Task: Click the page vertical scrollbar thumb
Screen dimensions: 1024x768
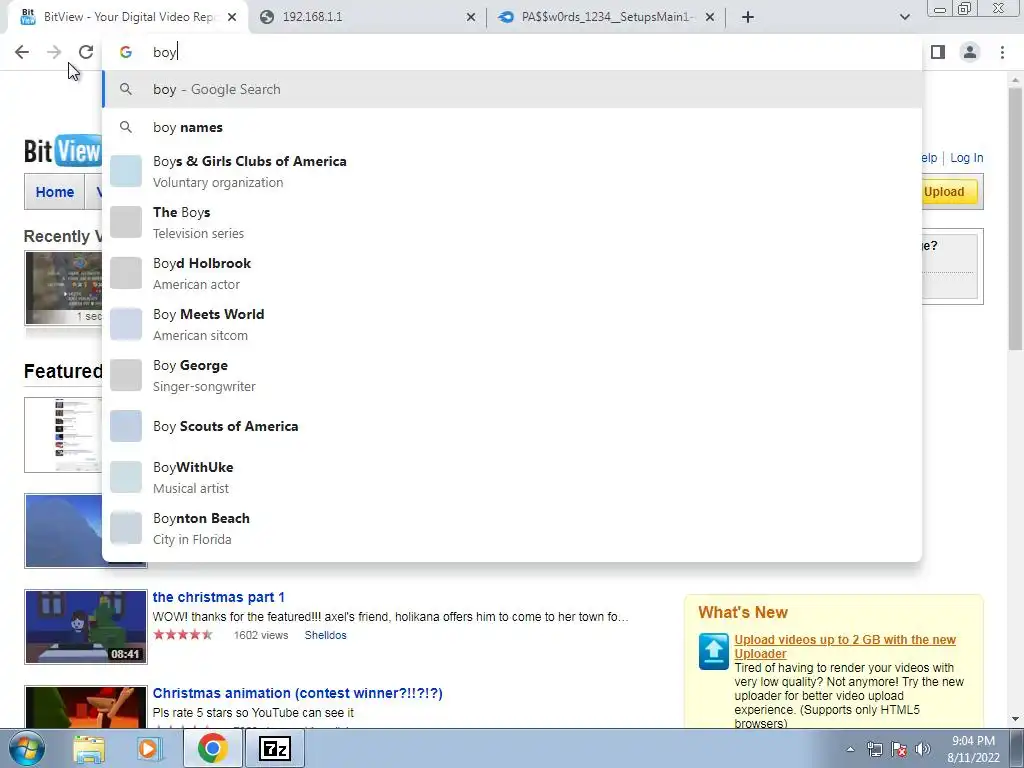Action: click(1015, 219)
